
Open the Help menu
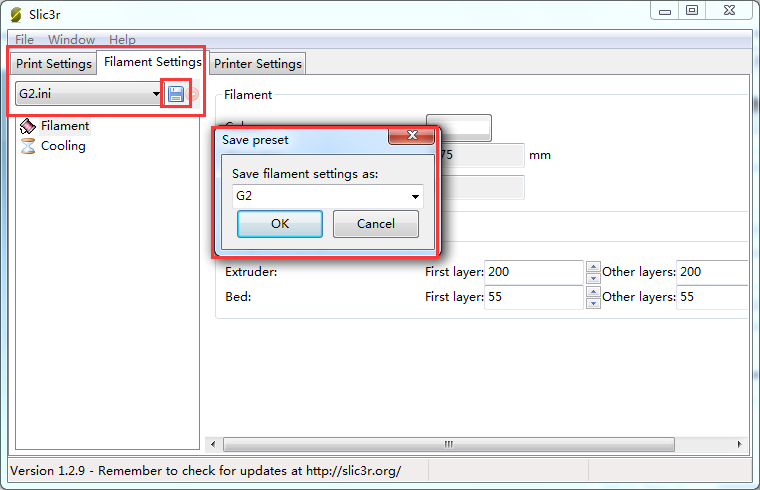pyautogui.click(x=122, y=40)
